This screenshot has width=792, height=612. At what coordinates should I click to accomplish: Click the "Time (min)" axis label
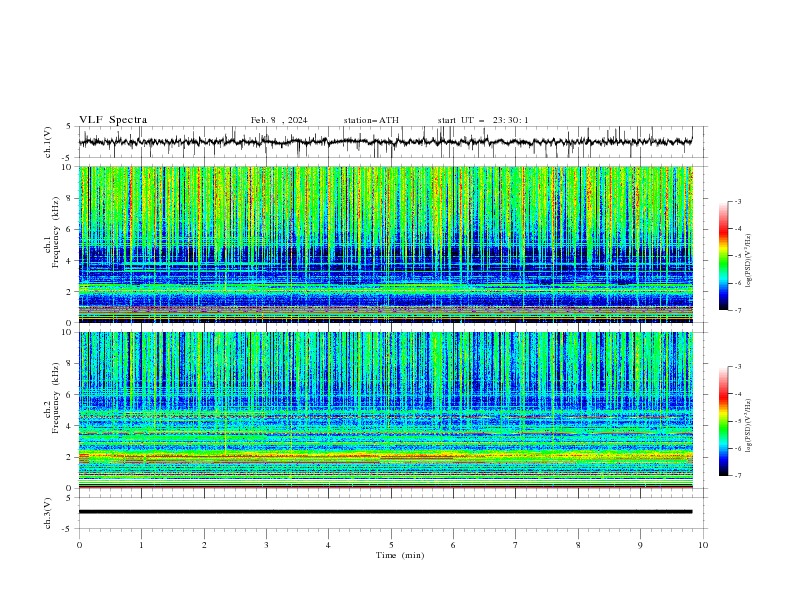pos(400,555)
